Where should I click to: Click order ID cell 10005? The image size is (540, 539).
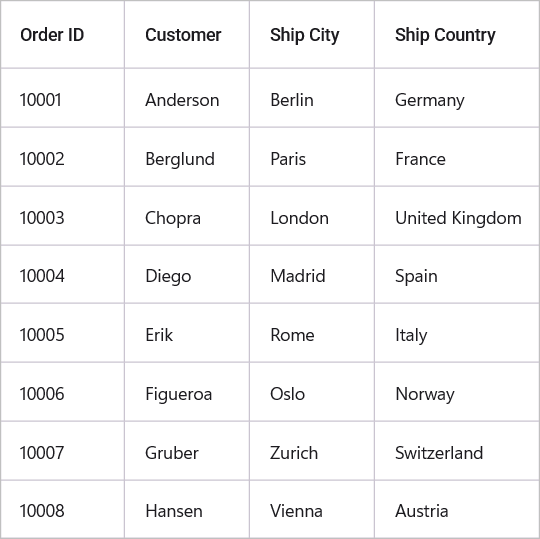tap(62, 333)
